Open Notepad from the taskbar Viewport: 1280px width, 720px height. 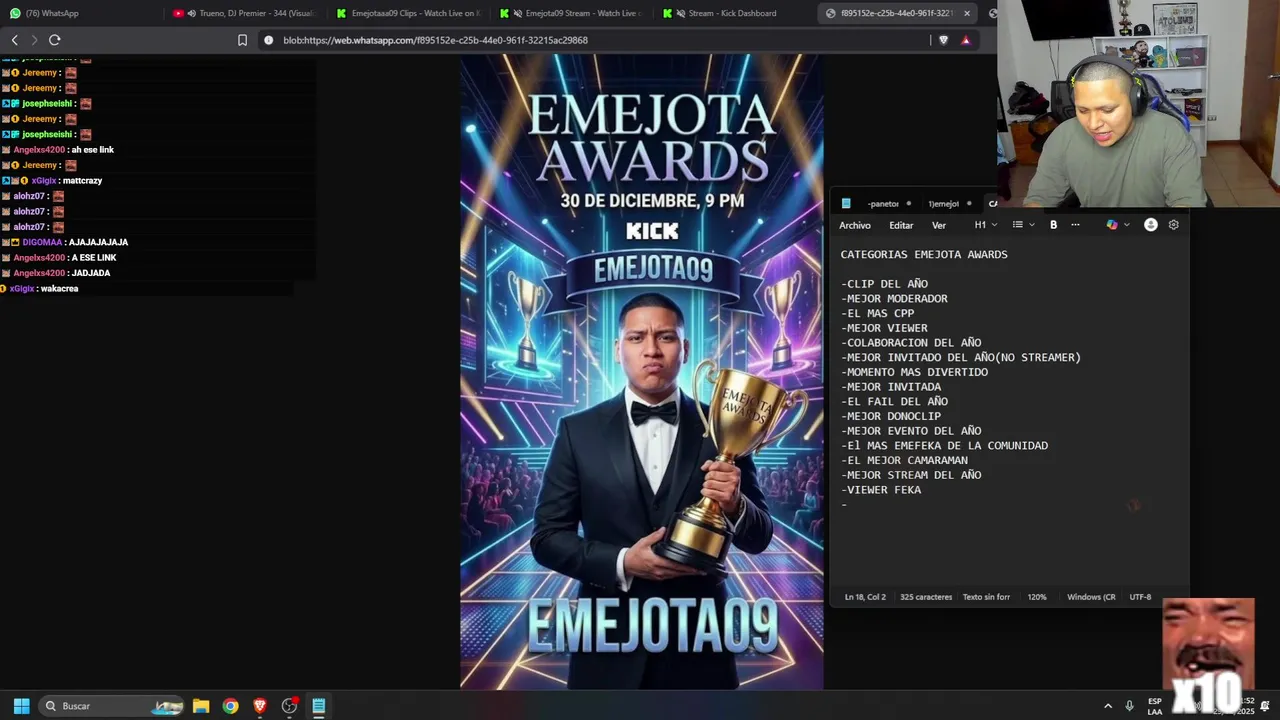pyautogui.click(x=319, y=706)
